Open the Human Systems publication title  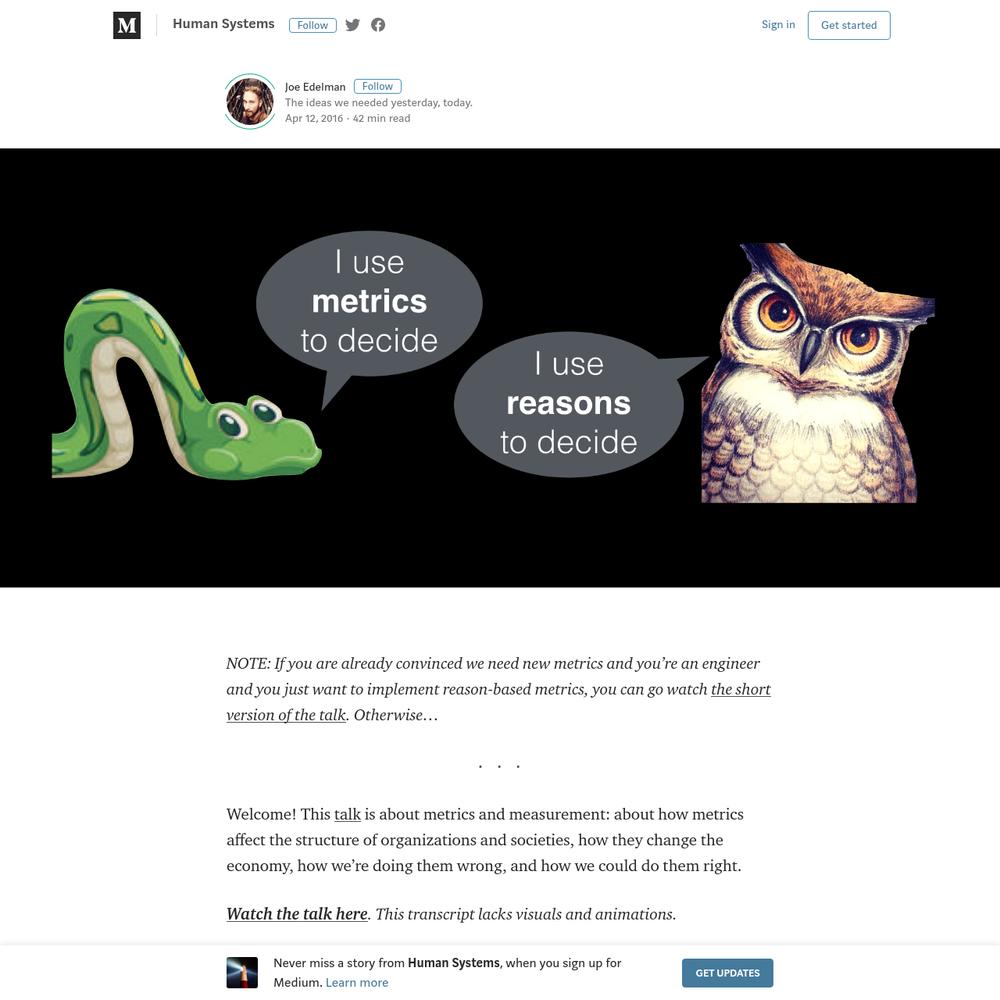point(223,24)
